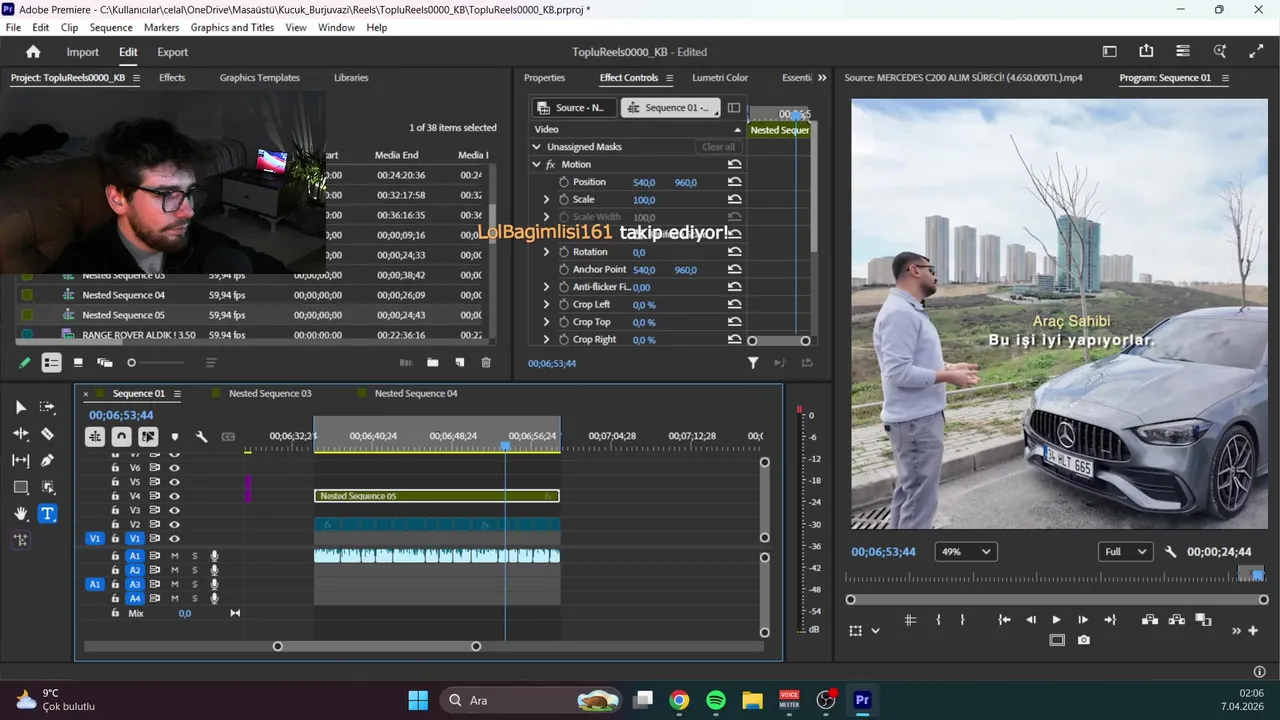Open timeline wrench display settings
The width and height of the screenshot is (1280, 720).
(201, 437)
